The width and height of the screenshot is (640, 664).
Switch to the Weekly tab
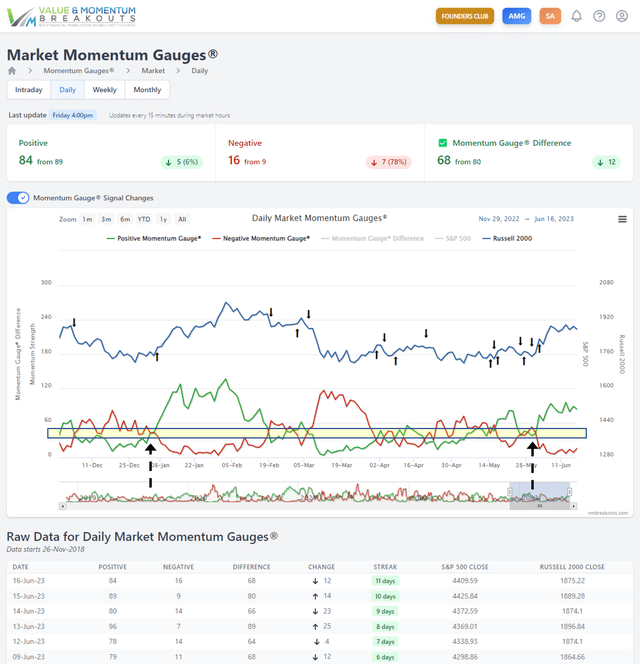105,90
